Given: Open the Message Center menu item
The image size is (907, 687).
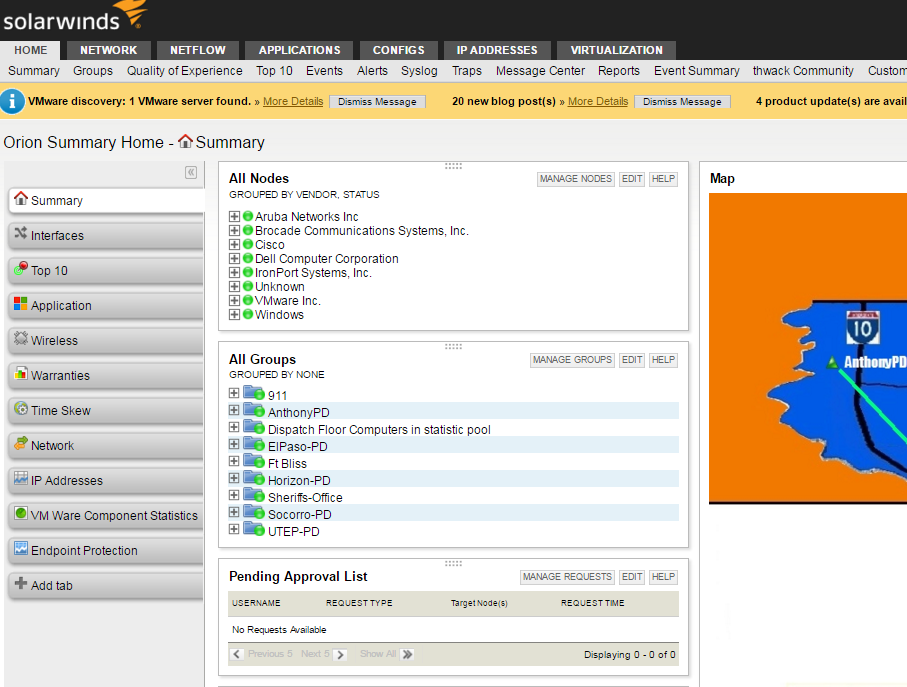Looking at the screenshot, I should coord(540,71).
